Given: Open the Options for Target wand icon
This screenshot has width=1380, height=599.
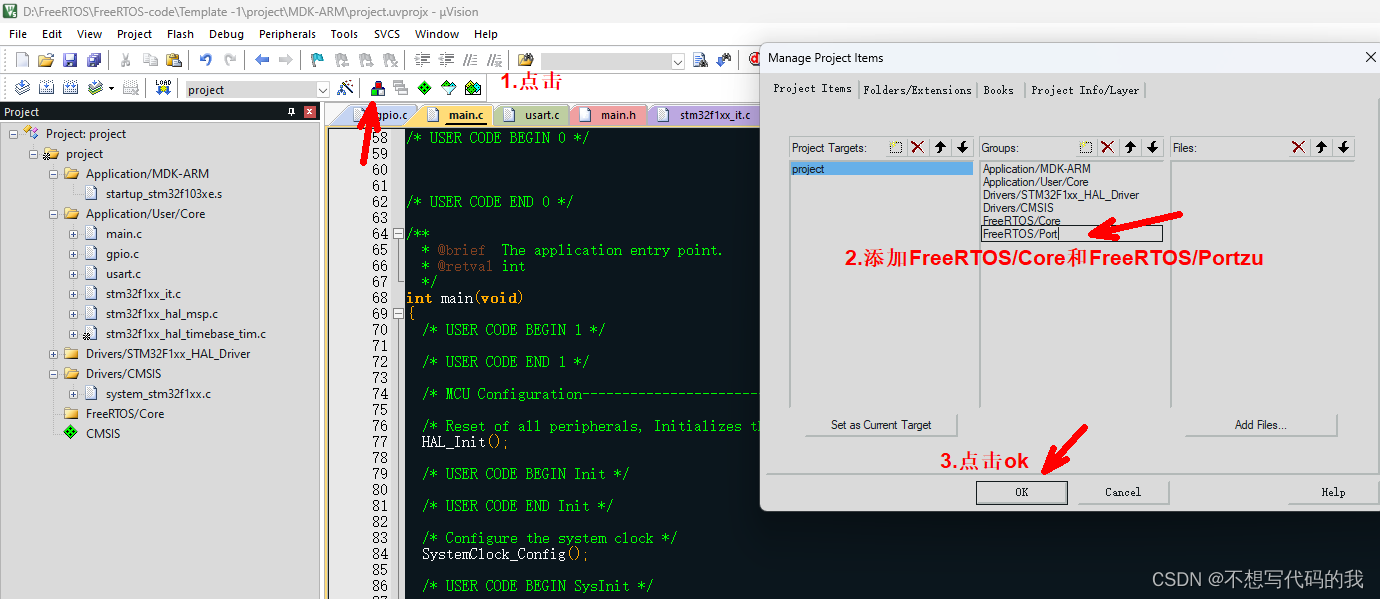Looking at the screenshot, I should pos(345,88).
